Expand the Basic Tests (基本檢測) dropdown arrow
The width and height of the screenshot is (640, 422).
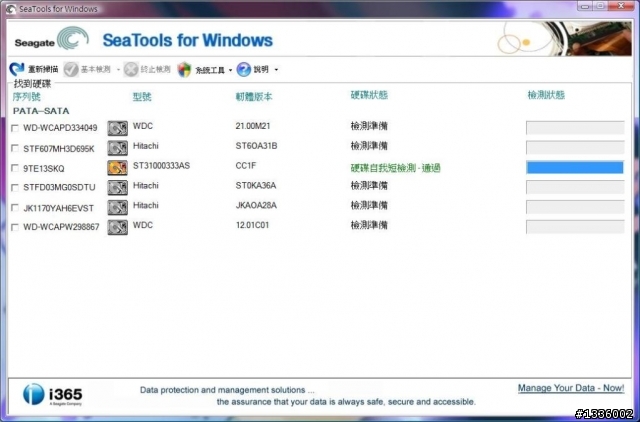[118, 70]
